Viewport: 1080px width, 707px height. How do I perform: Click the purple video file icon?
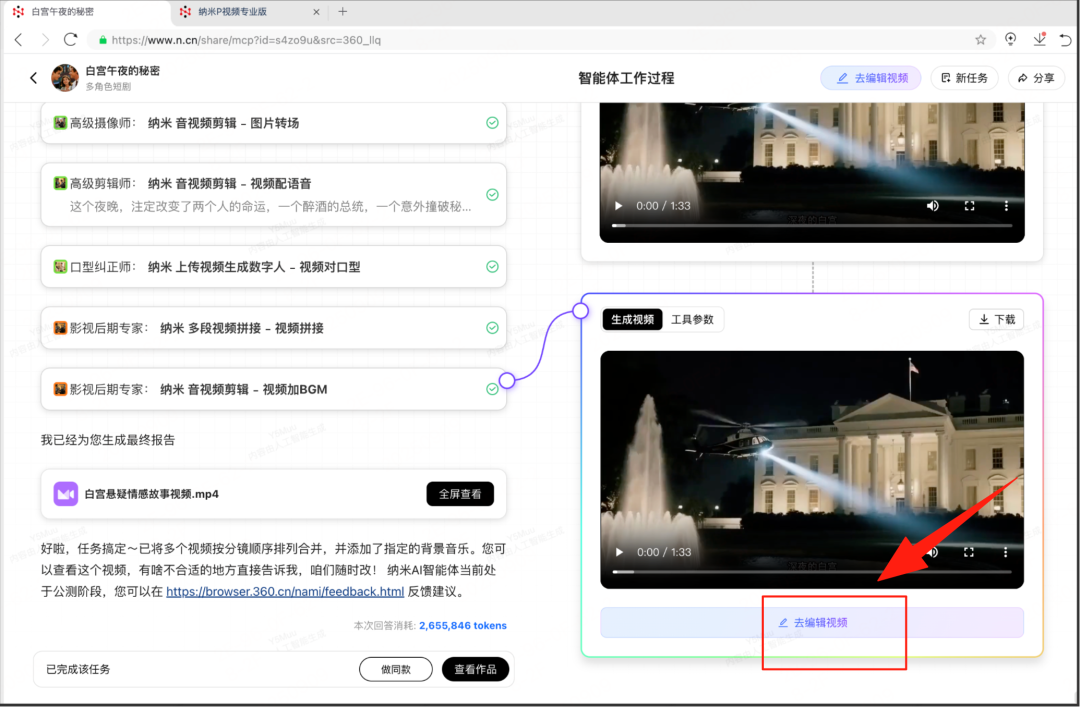[65, 494]
